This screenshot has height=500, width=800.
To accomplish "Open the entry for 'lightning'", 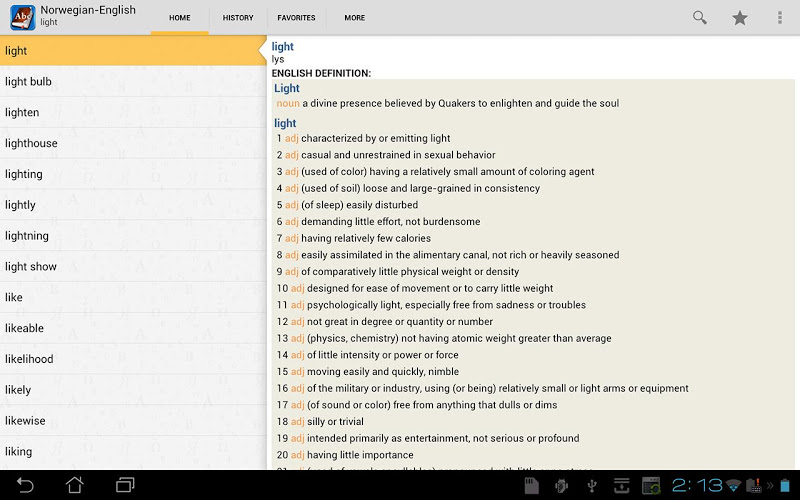I will [x=27, y=236].
